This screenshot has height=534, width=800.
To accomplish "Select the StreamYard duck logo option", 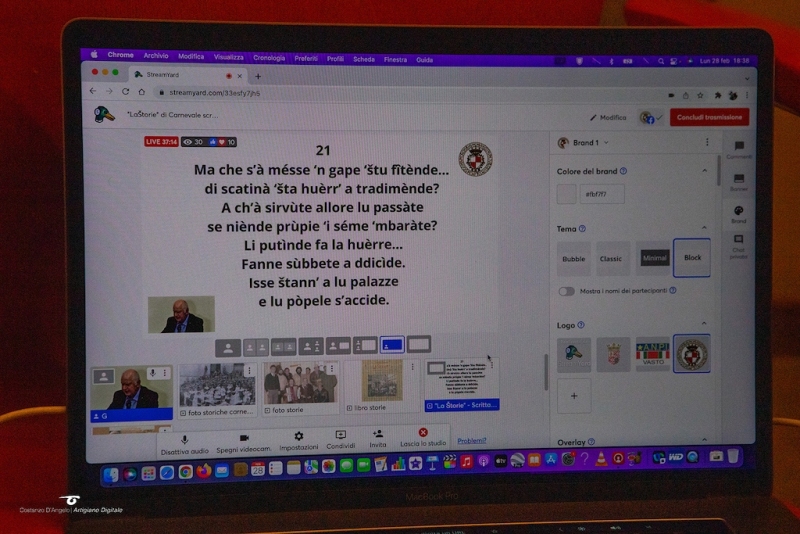I will click(x=574, y=355).
